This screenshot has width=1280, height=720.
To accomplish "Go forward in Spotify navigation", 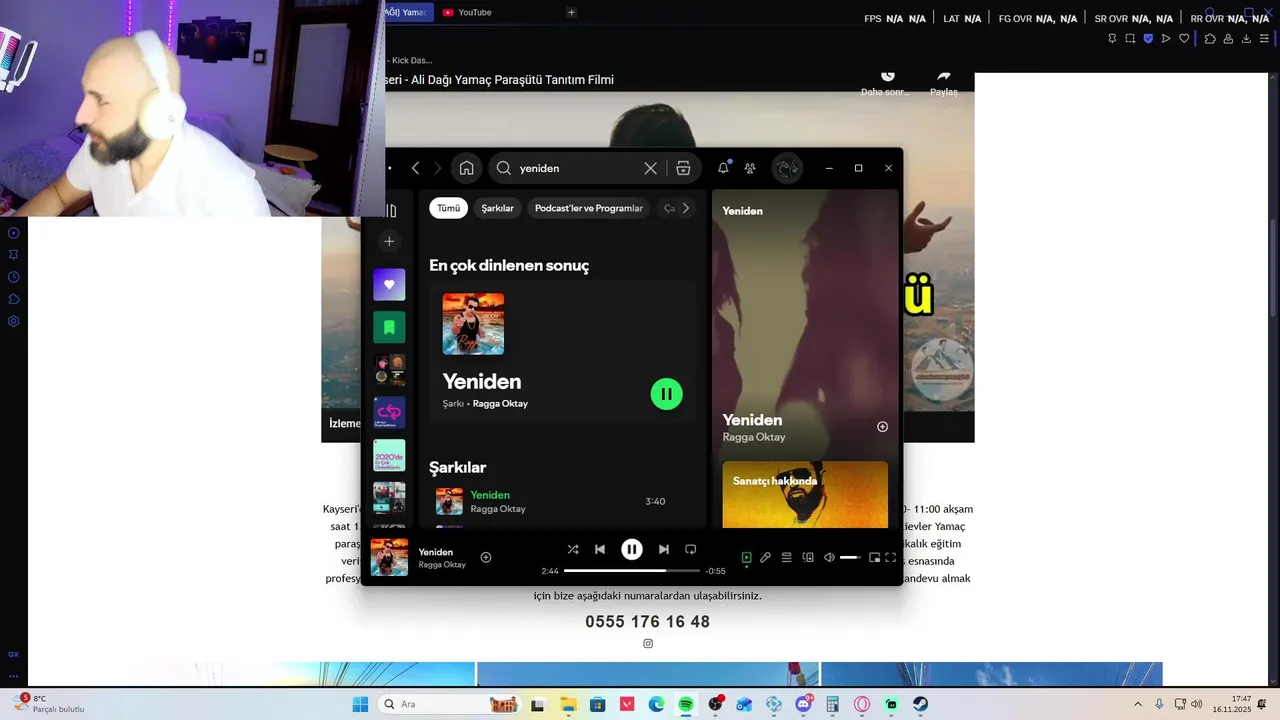I will 437,168.
